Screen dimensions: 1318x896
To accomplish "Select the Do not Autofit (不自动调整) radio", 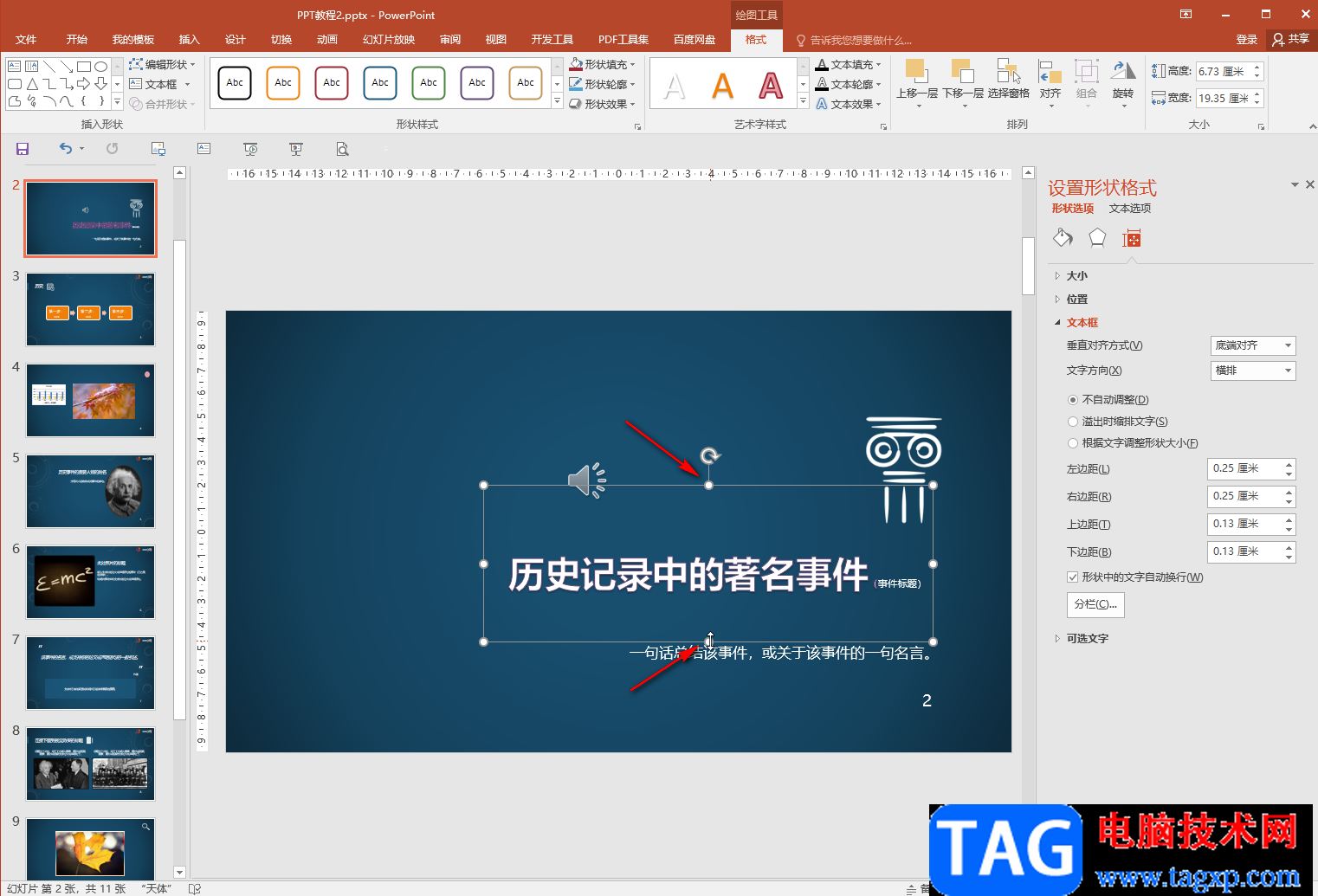I will pyautogui.click(x=1074, y=400).
